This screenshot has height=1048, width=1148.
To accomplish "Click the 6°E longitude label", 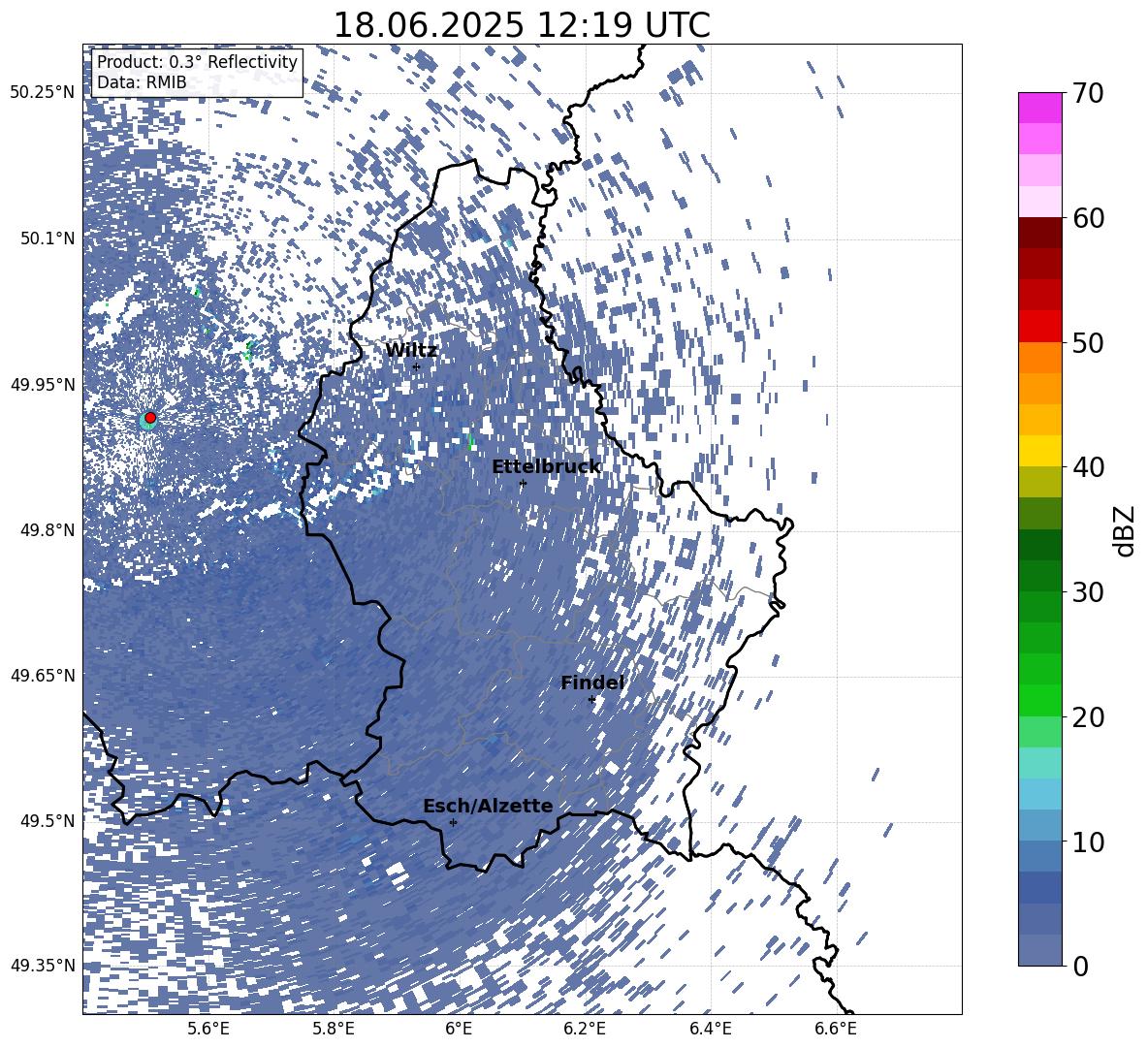I will tap(459, 1029).
